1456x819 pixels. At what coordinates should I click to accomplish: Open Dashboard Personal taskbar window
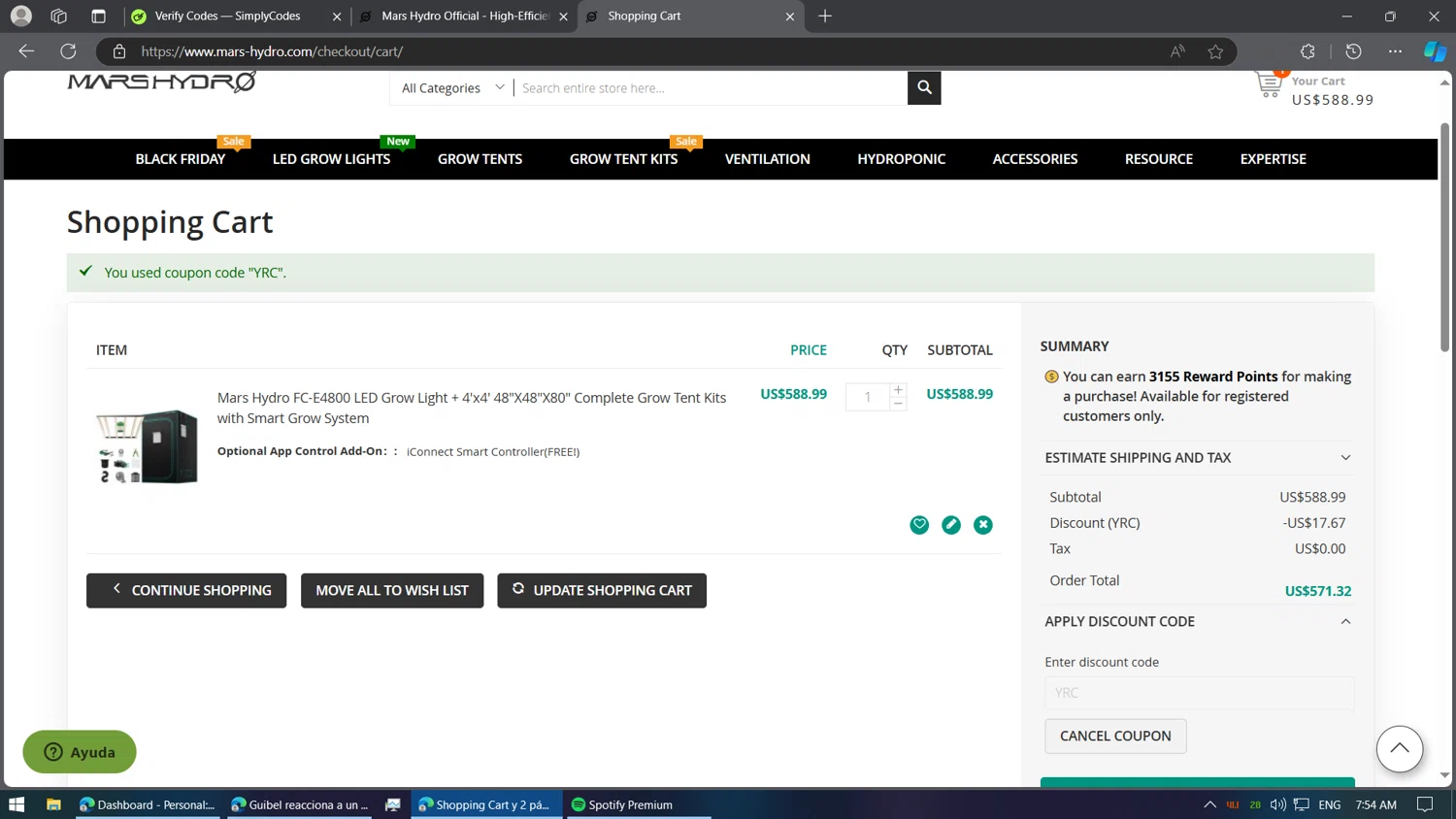pyautogui.click(x=148, y=804)
